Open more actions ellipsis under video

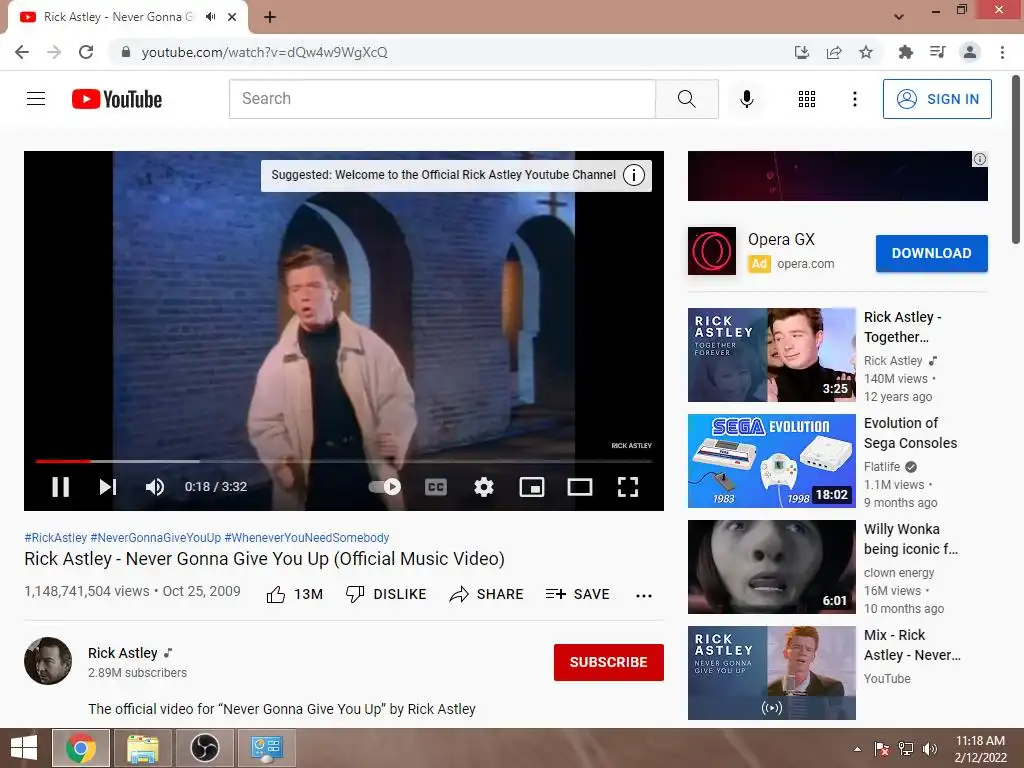pyautogui.click(x=644, y=596)
